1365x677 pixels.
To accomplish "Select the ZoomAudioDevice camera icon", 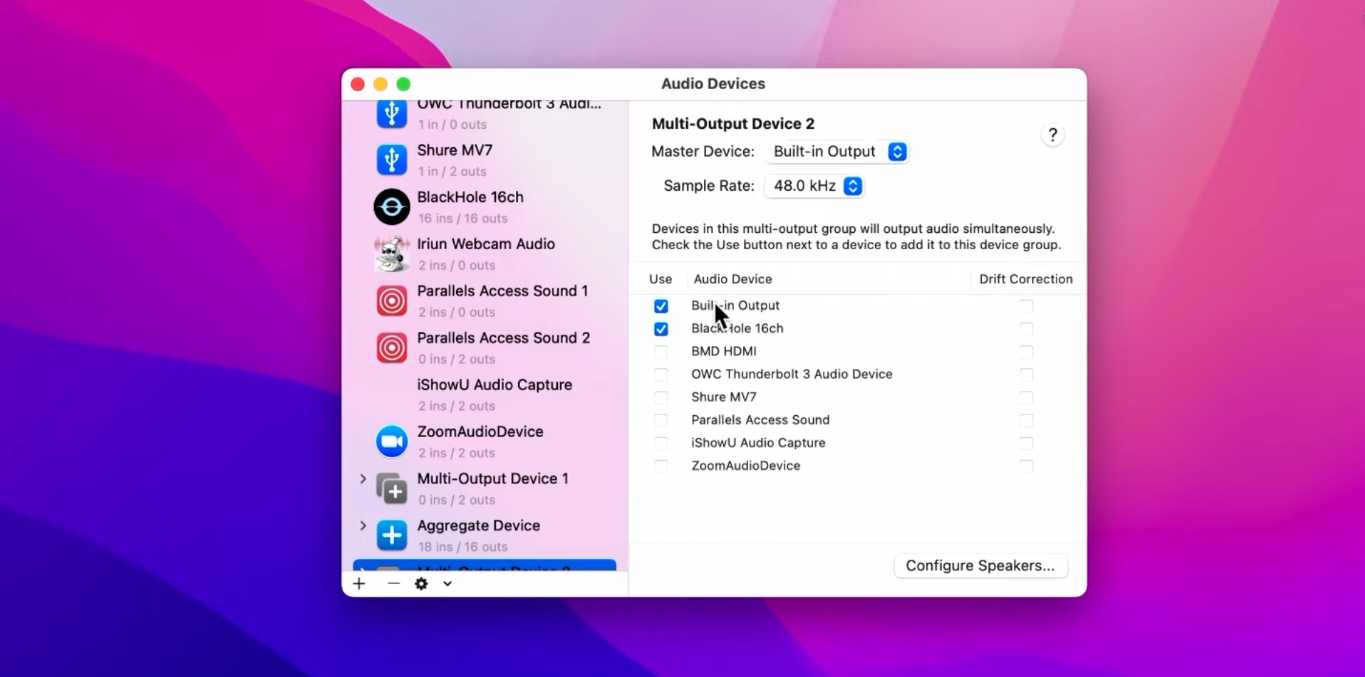I will (391, 441).
